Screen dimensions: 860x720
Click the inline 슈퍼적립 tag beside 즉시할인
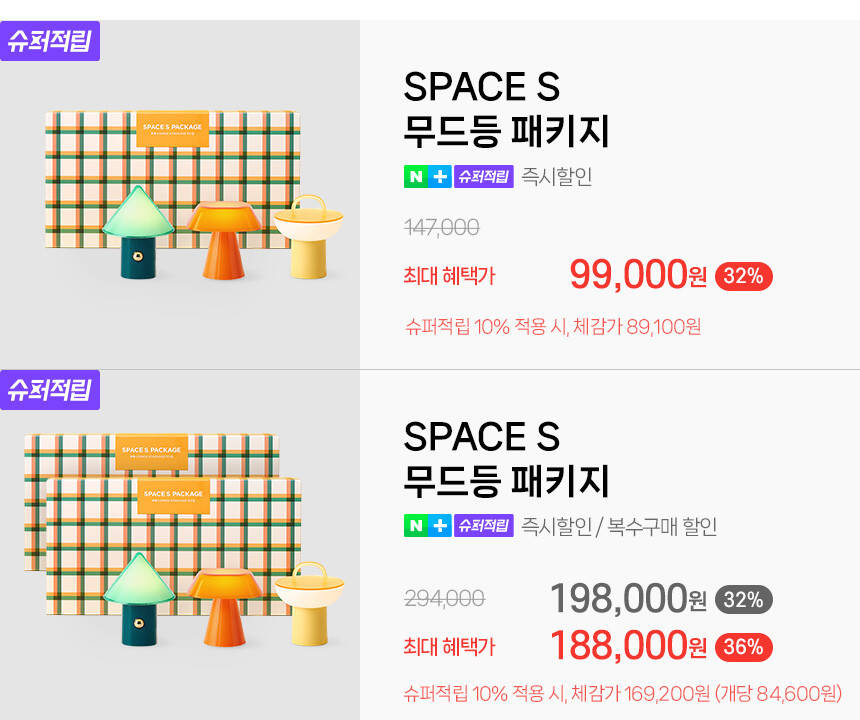[x=484, y=177]
